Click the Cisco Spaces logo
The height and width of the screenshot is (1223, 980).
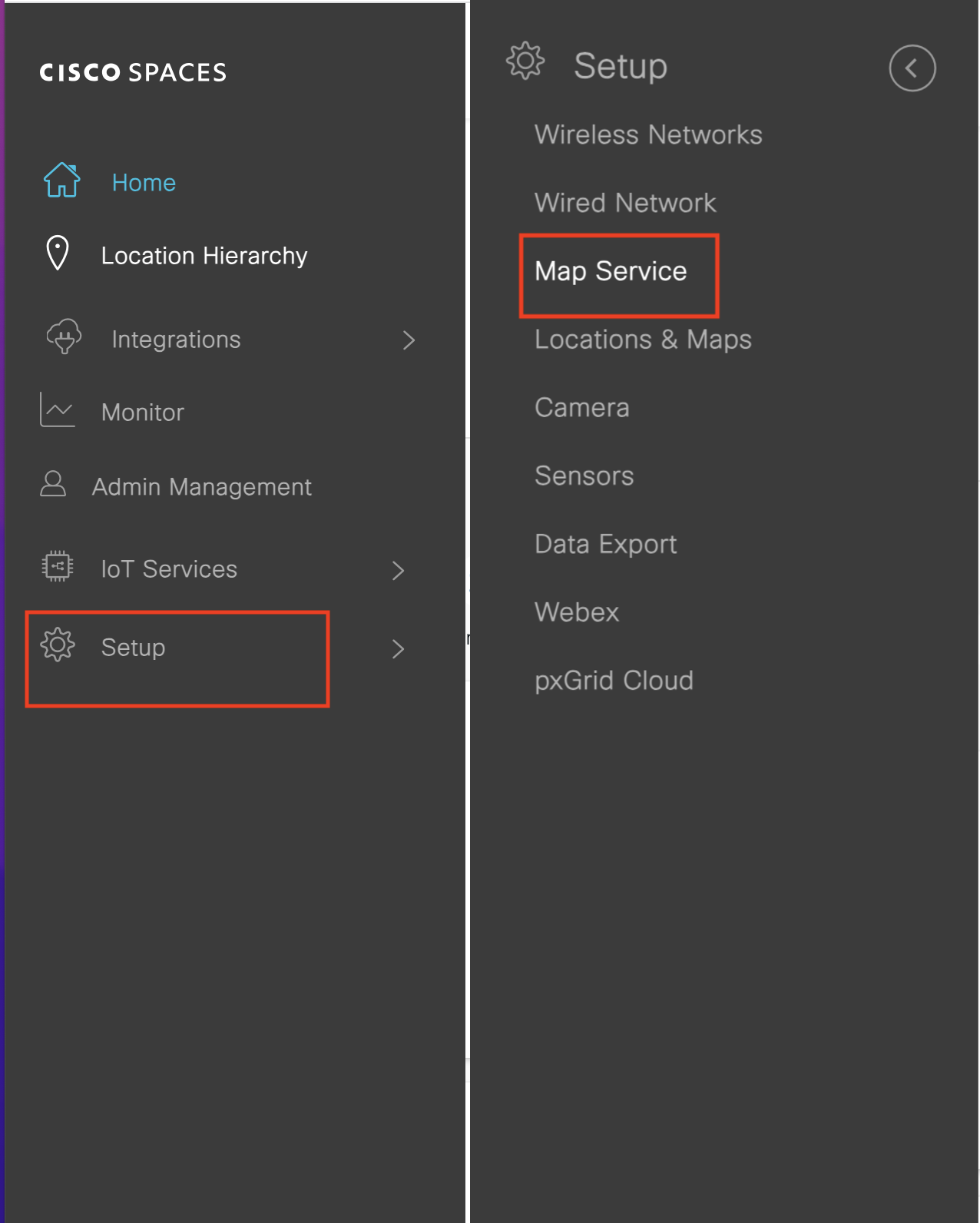coord(134,72)
